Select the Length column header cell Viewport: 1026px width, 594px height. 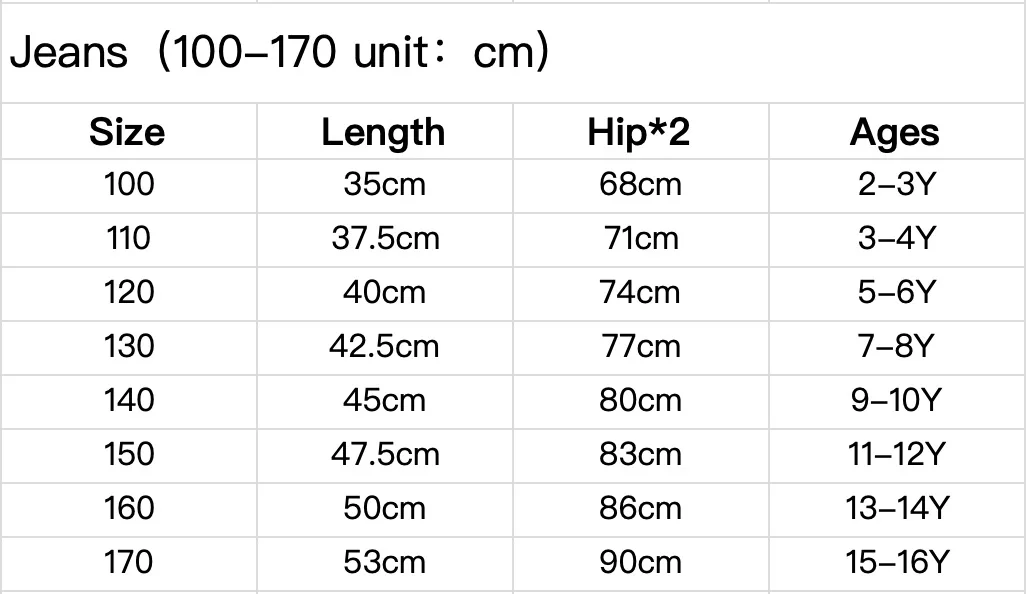(383, 132)
